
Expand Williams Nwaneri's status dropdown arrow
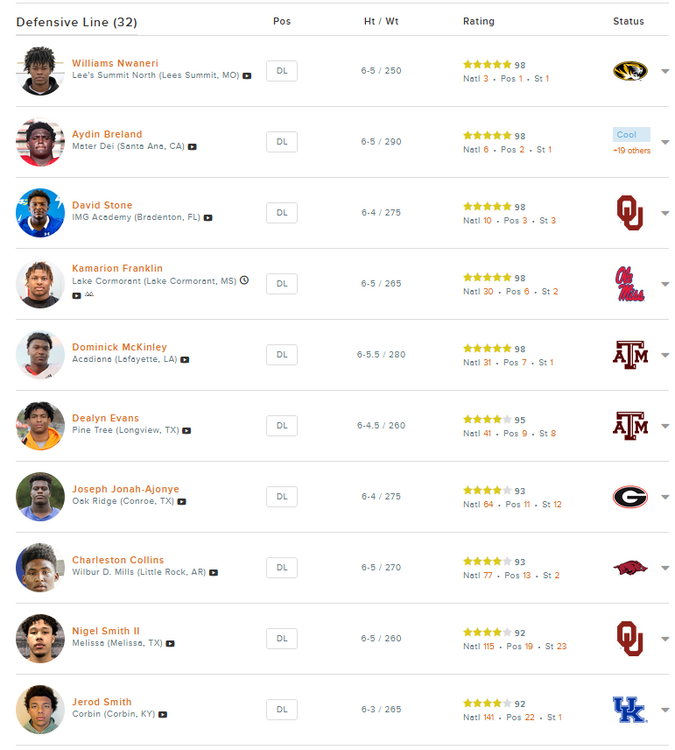pos(665,71)
